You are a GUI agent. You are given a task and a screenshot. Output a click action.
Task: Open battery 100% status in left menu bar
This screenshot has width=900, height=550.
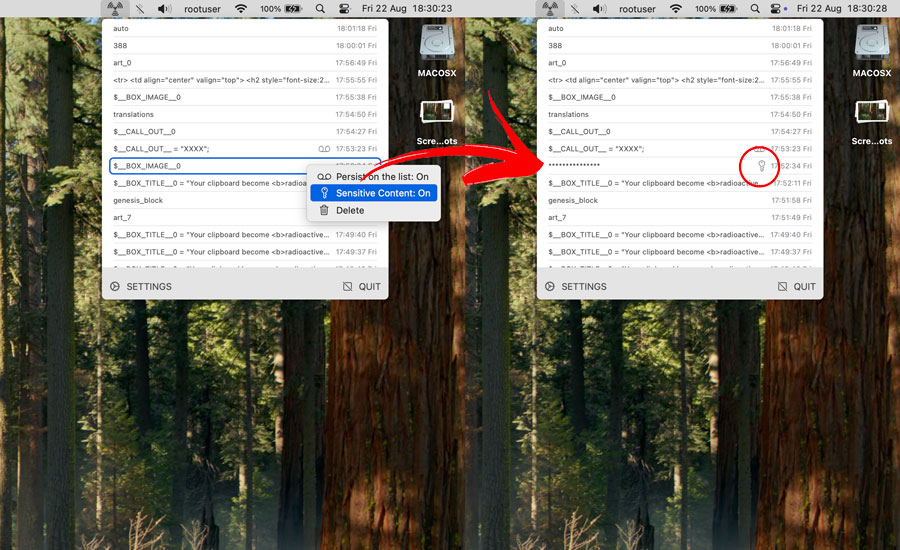(282, 9)
